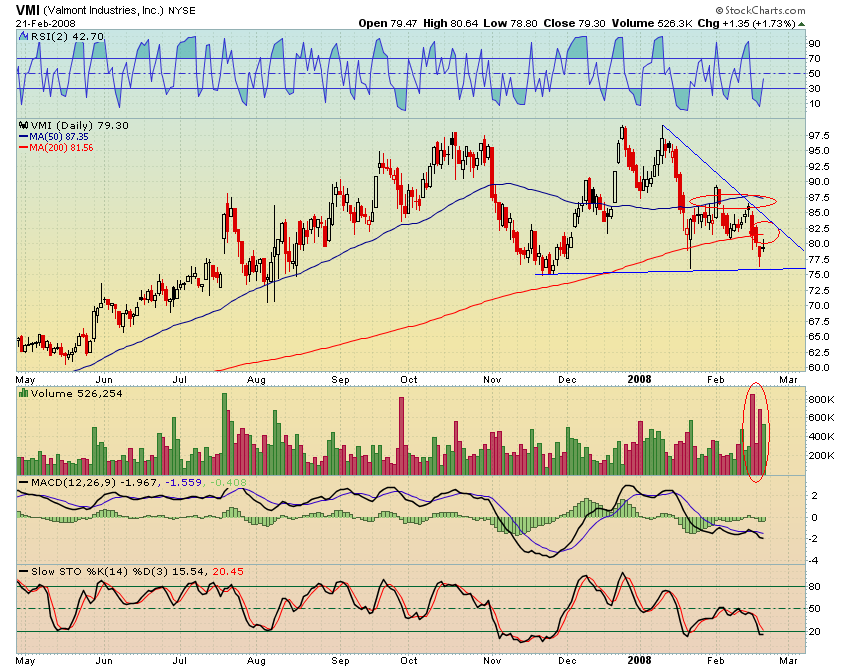The image size is (850, 668).
Task: Click the green MACD histogram value -0.408
Action: point(227,483)
